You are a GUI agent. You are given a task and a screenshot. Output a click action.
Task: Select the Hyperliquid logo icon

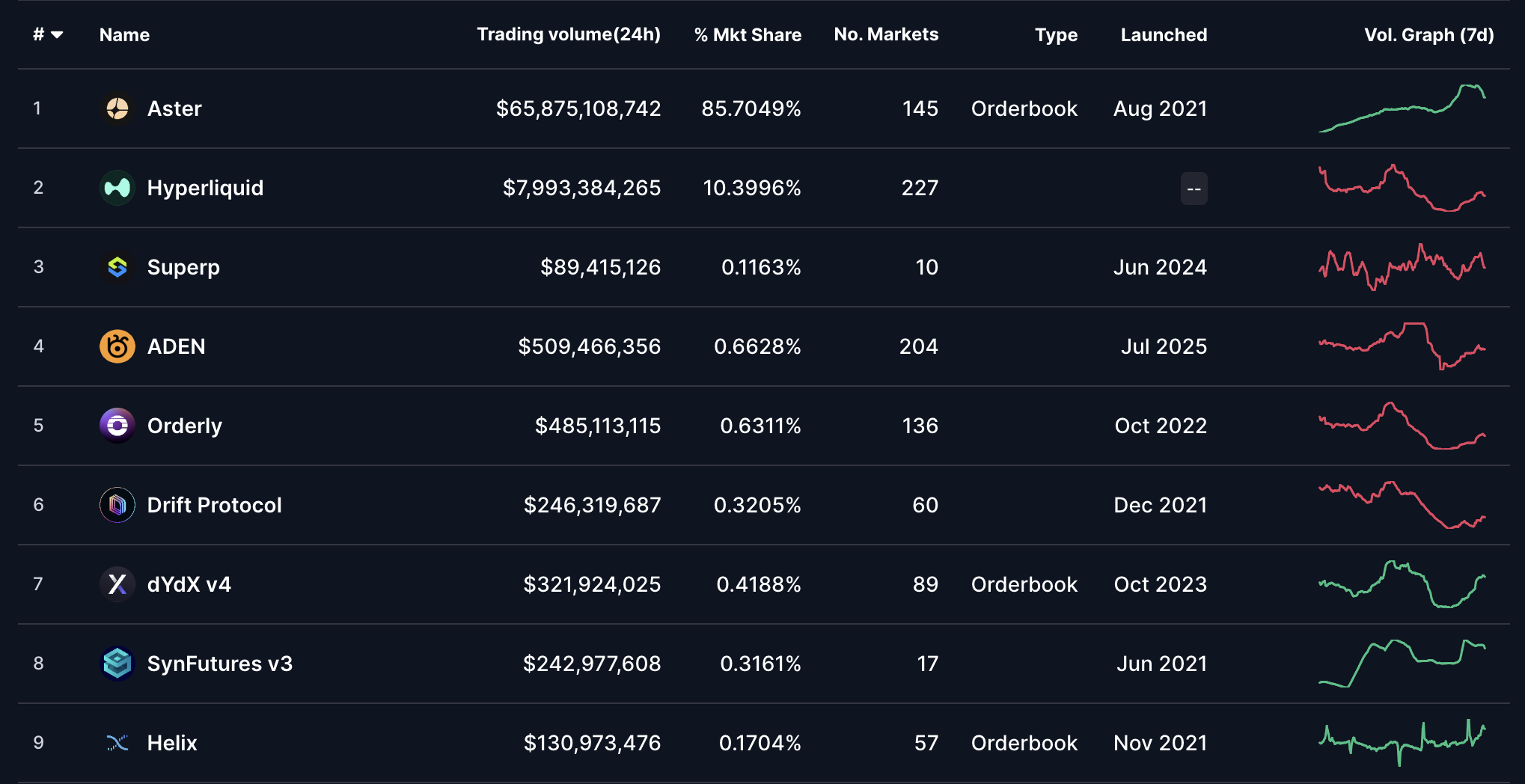(117, 188)
